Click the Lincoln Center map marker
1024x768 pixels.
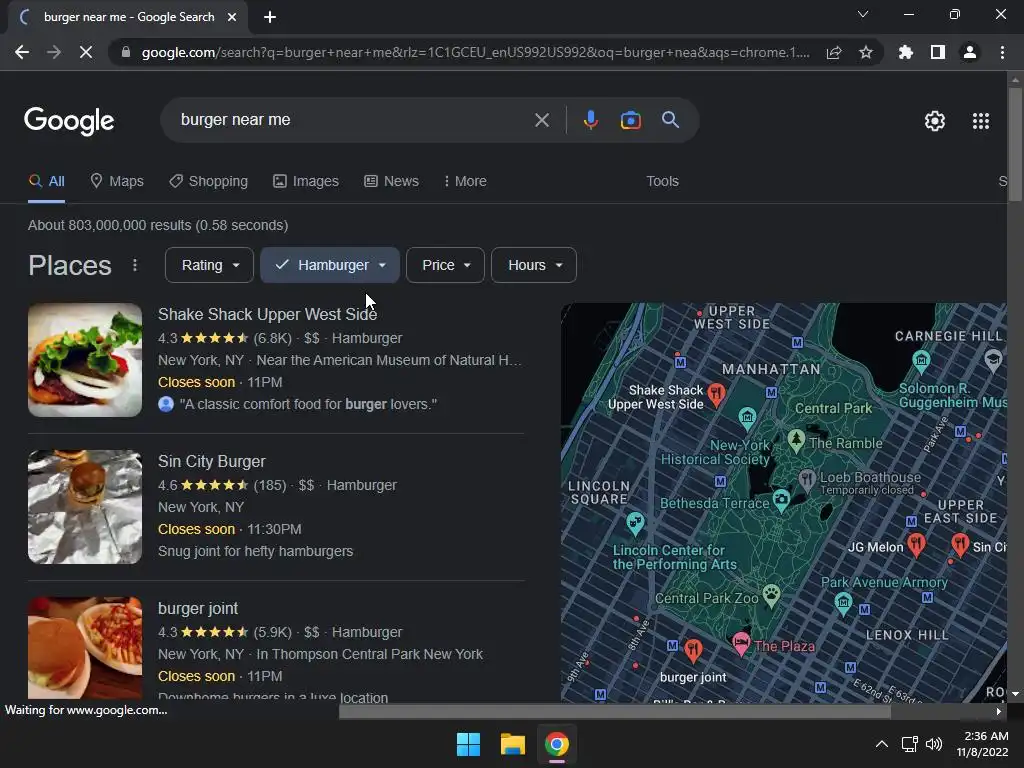[x=635, y=522]
